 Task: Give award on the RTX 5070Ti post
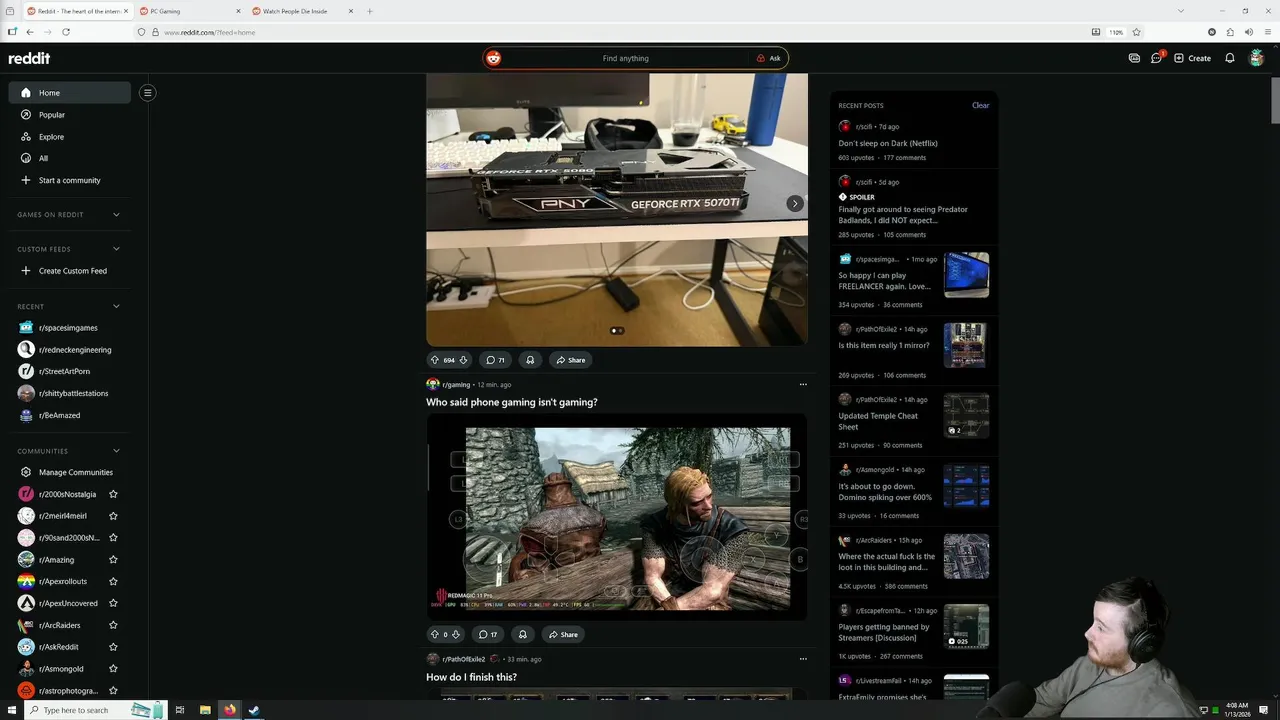[530, 360]
